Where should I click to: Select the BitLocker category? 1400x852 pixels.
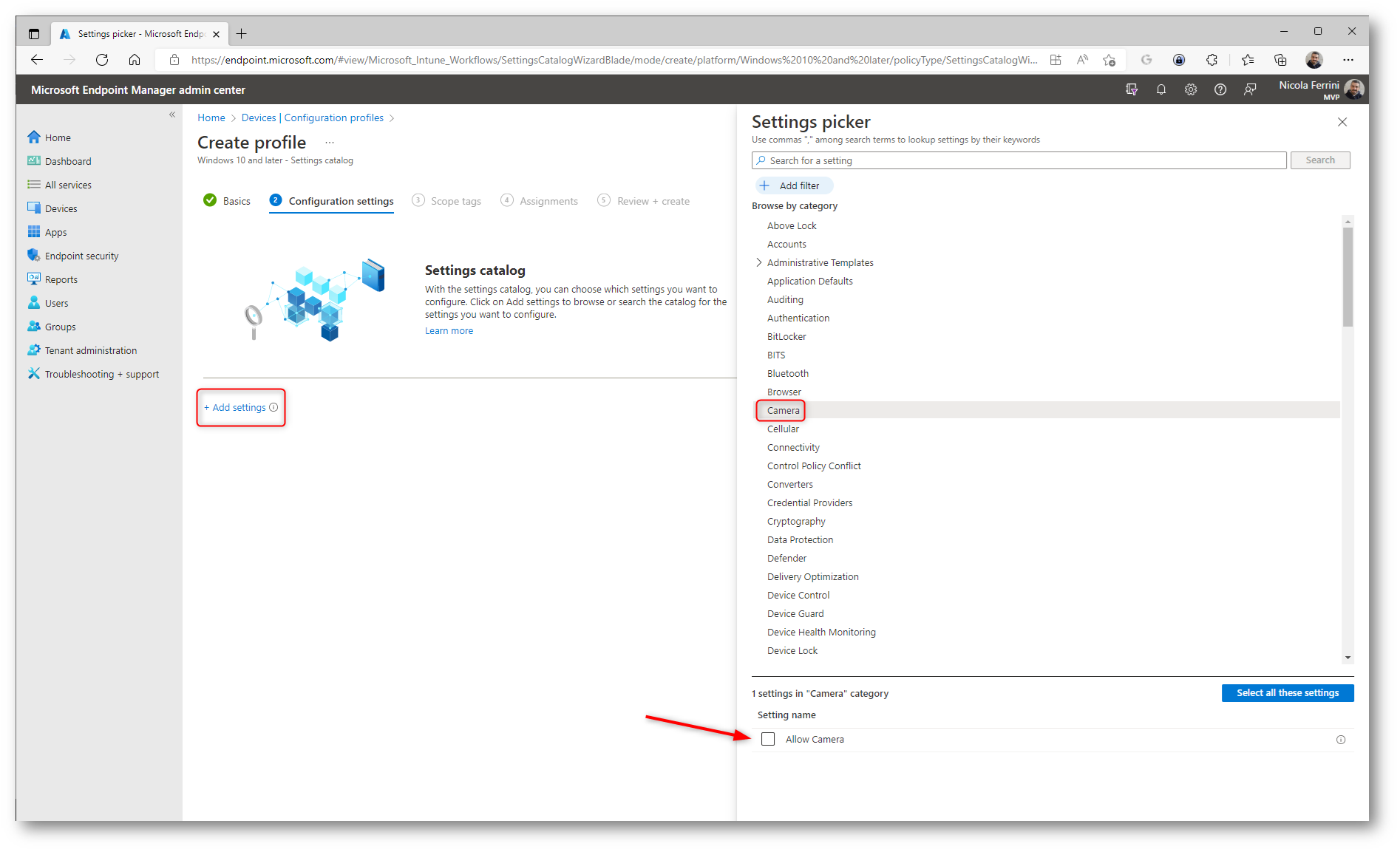786,336
